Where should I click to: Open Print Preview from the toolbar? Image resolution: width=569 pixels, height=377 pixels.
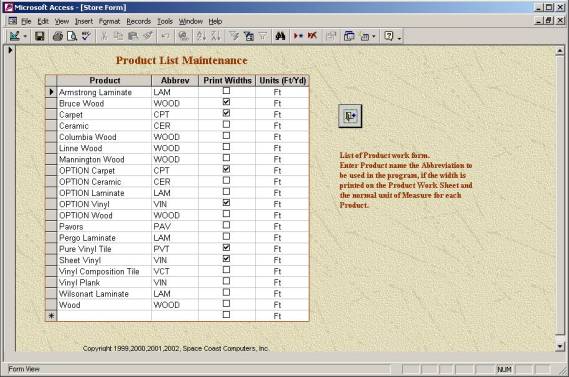point(72,36)
